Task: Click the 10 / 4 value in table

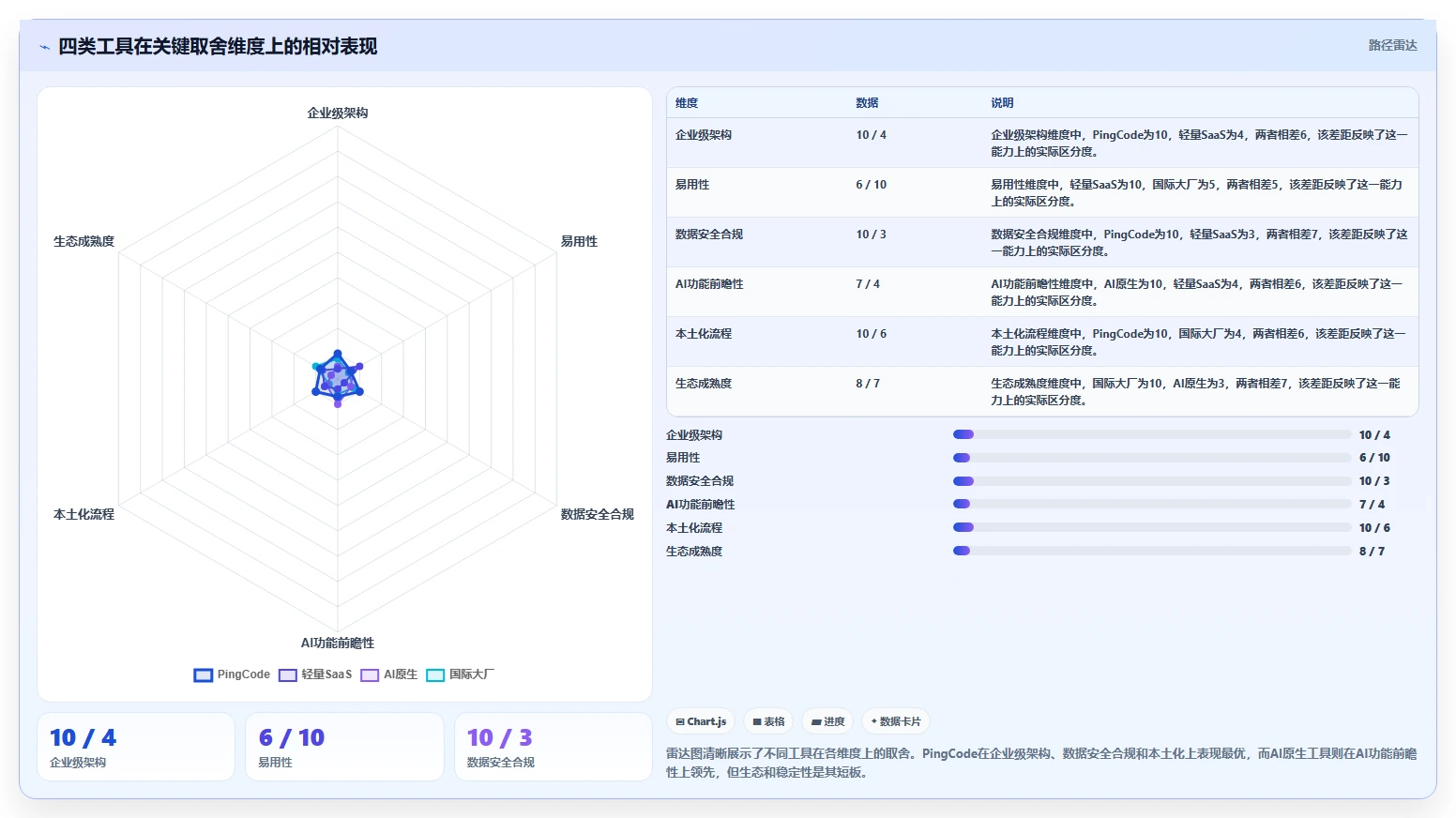Action: point(871,135)
